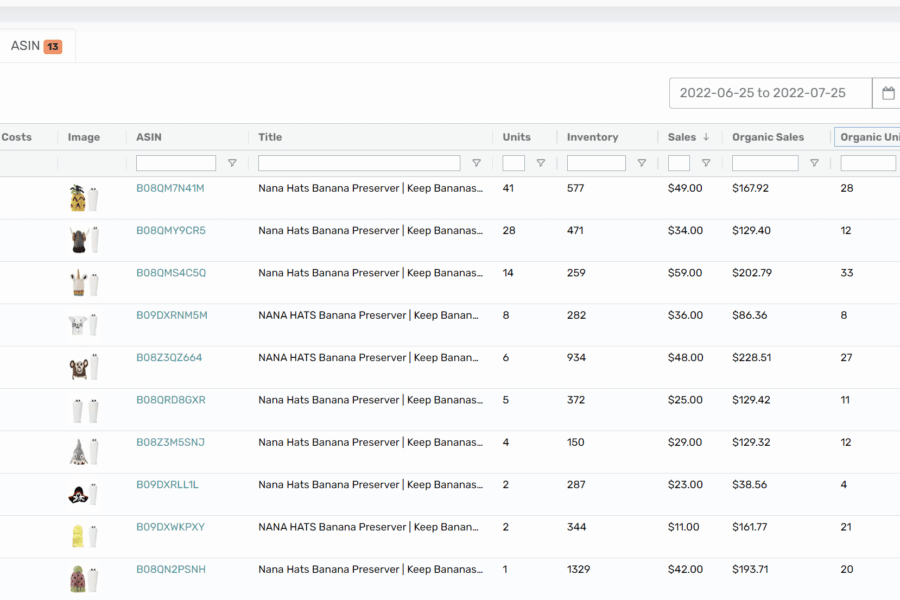Select Organic Sales value $167.92
Screen dimensions: 900x600
750,188
